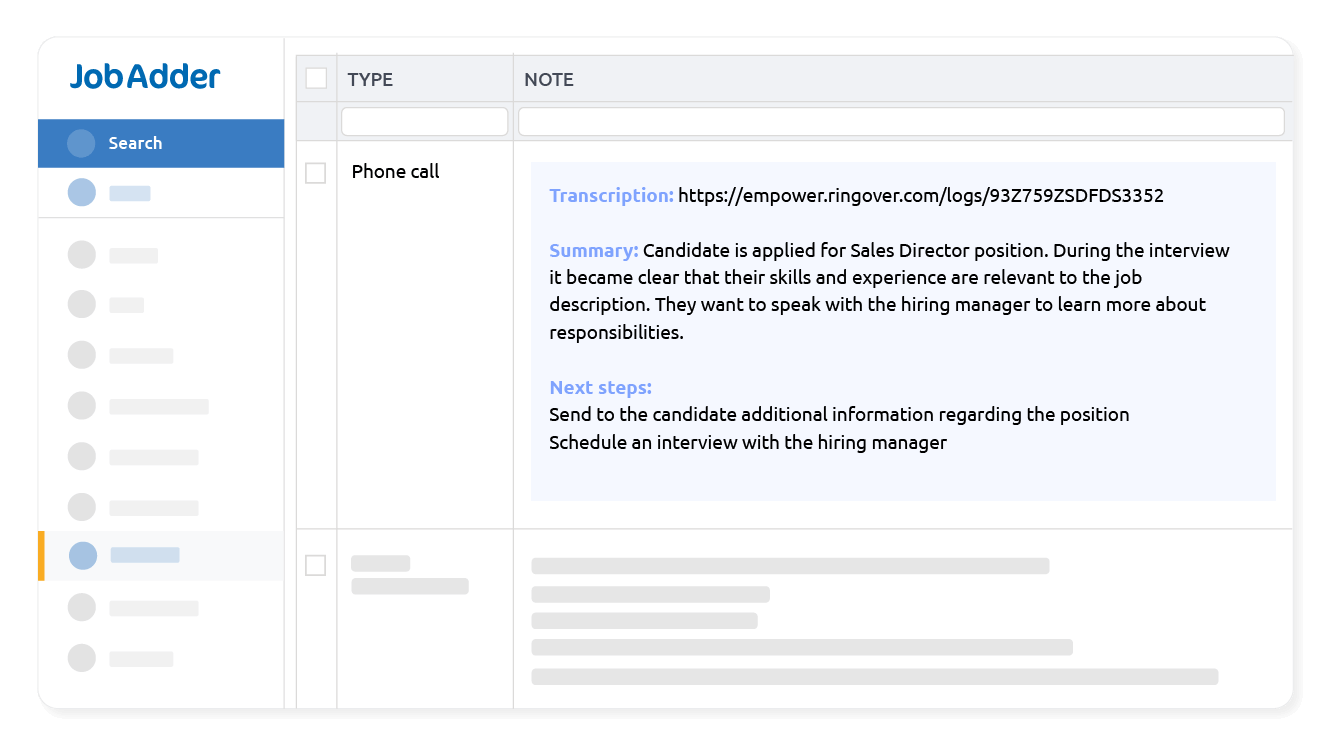The height and width of the screenshot is (746, 1332).
Task: Click the JobAdder logo
Action: pyautogui.click(x=144, y=76)
